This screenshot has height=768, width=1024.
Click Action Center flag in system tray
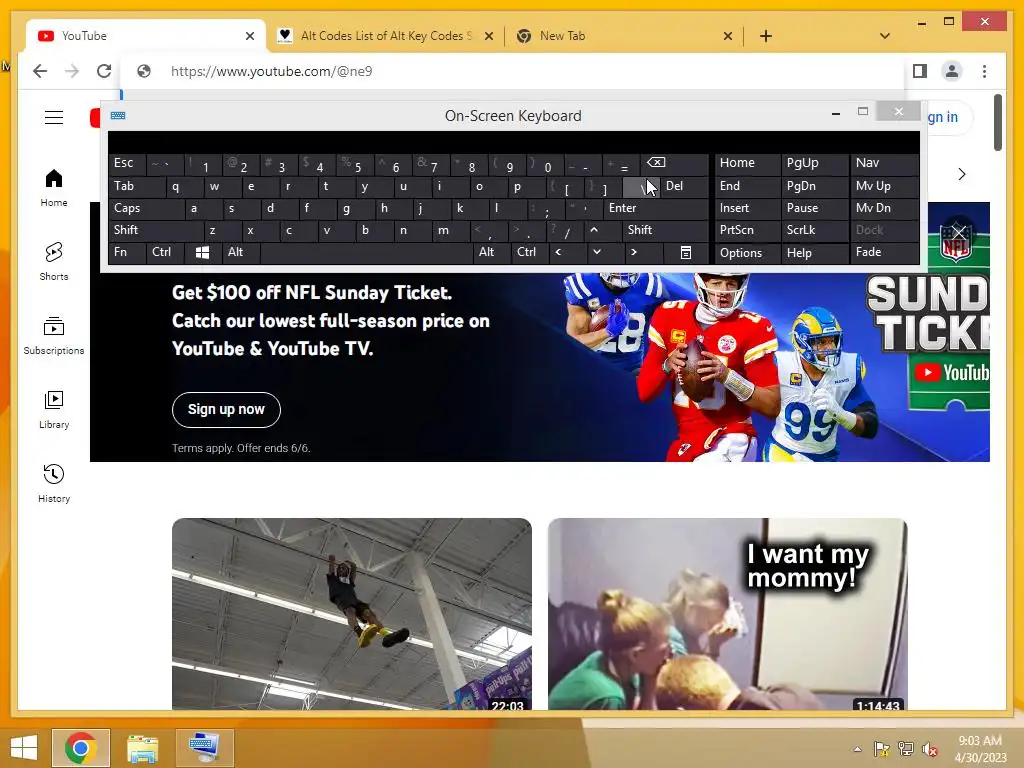pyautogui.click(x=881, y=749)
